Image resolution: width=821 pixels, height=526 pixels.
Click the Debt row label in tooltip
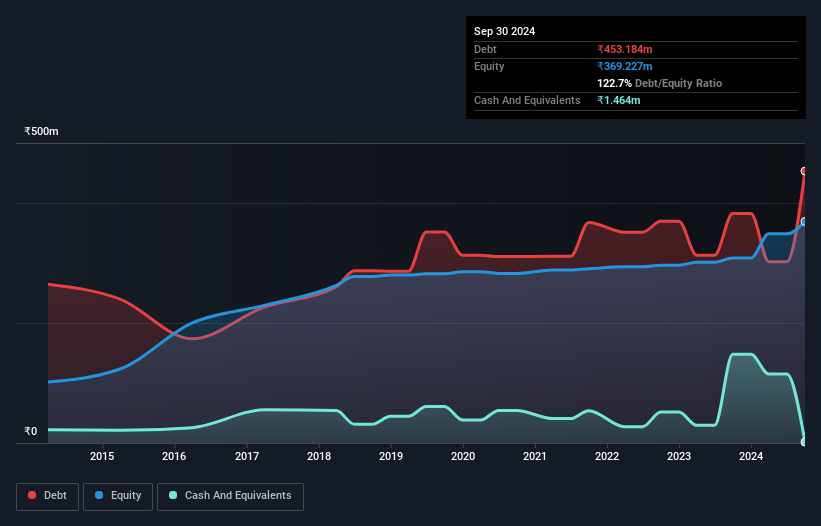pyautogui.click(x=485, y=49)
